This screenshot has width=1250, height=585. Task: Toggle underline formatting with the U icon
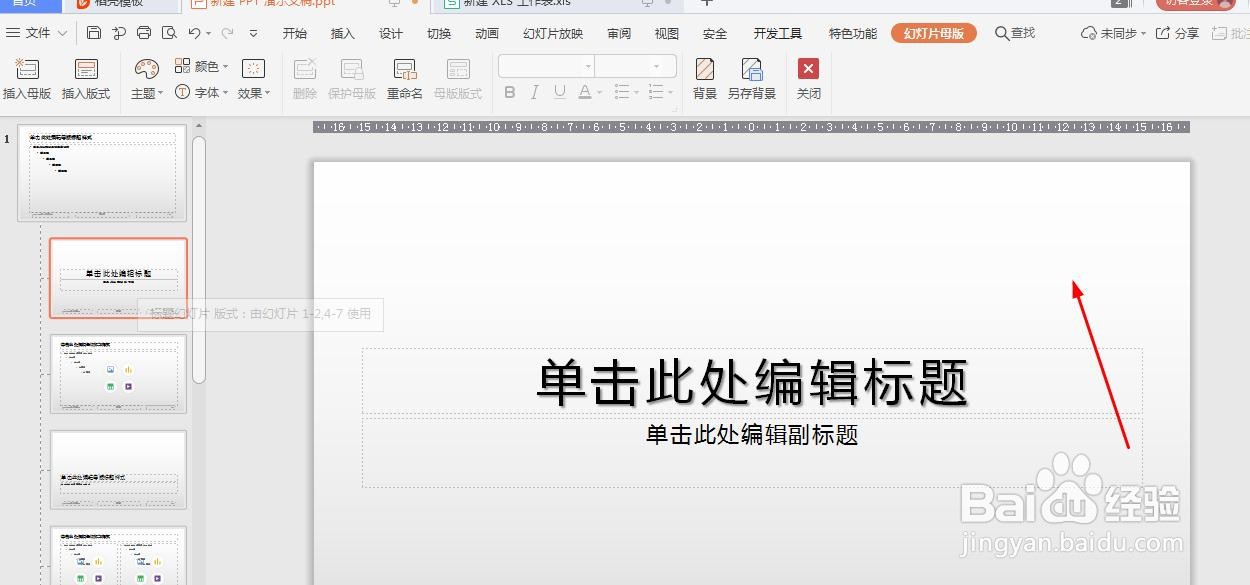(x=561, y=92)
